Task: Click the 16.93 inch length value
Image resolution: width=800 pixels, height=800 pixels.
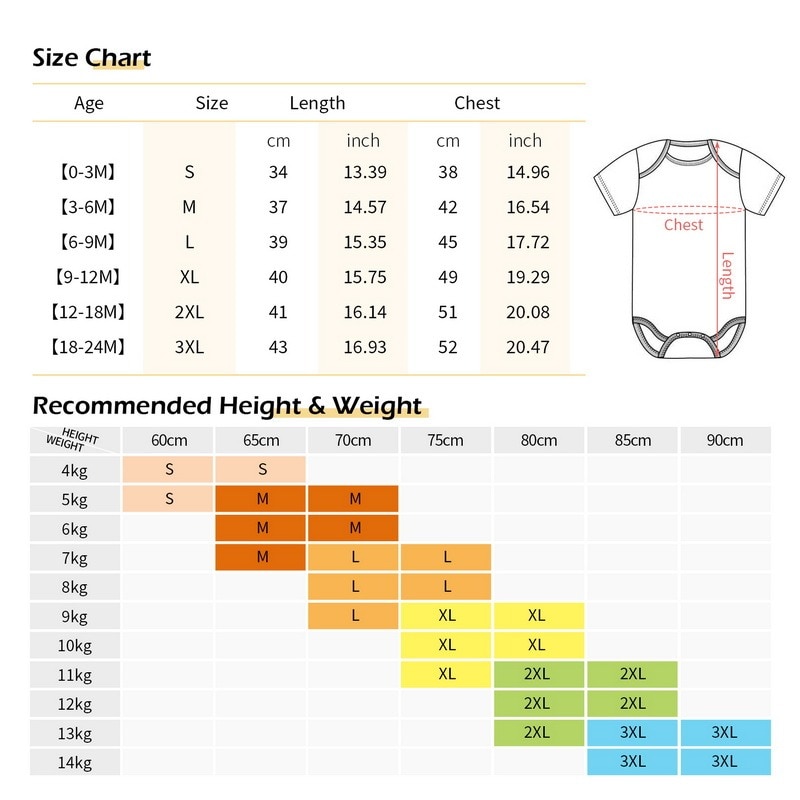Action: tap(365, 347)
